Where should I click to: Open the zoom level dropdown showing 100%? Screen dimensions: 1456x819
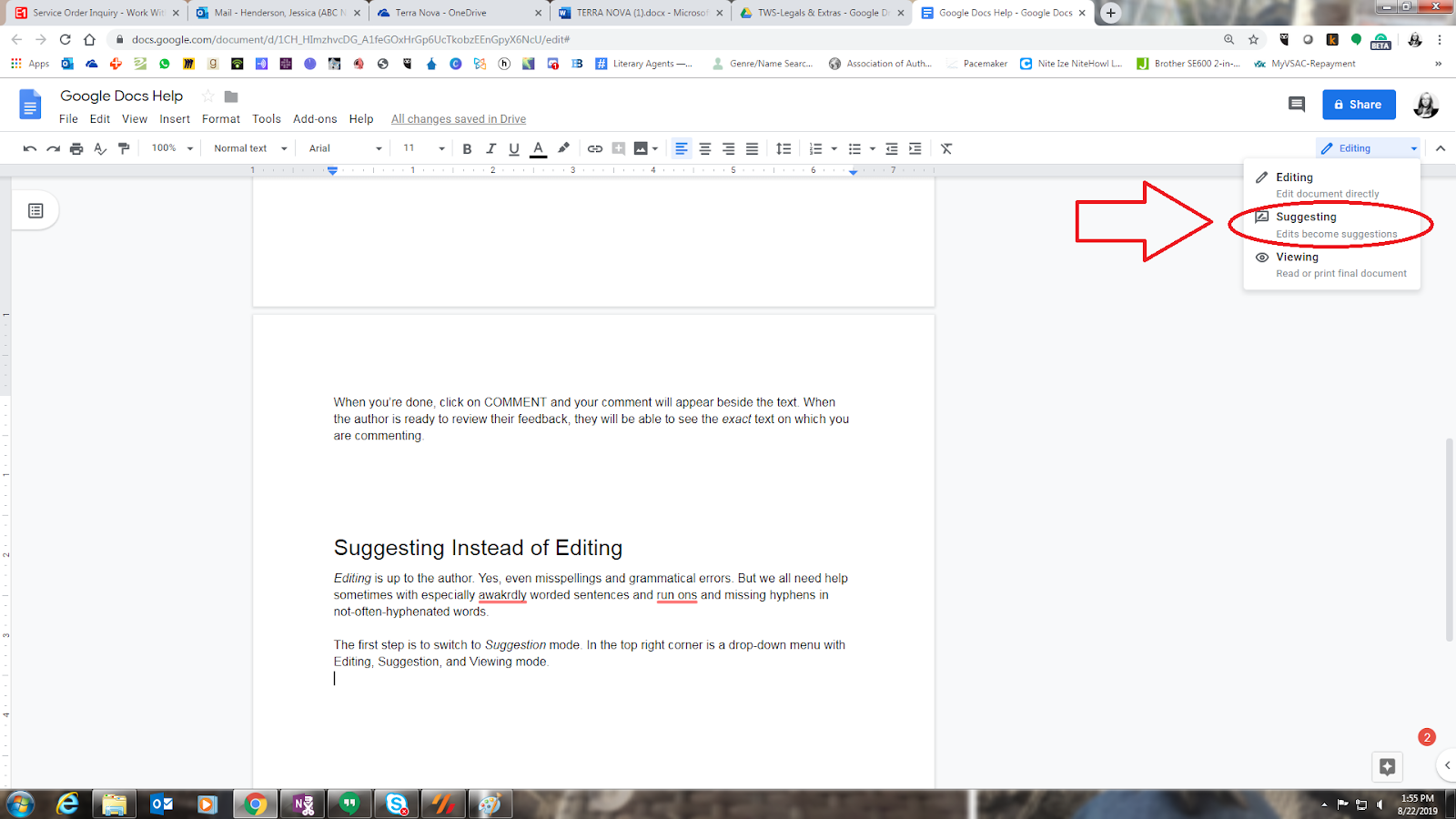172,148
